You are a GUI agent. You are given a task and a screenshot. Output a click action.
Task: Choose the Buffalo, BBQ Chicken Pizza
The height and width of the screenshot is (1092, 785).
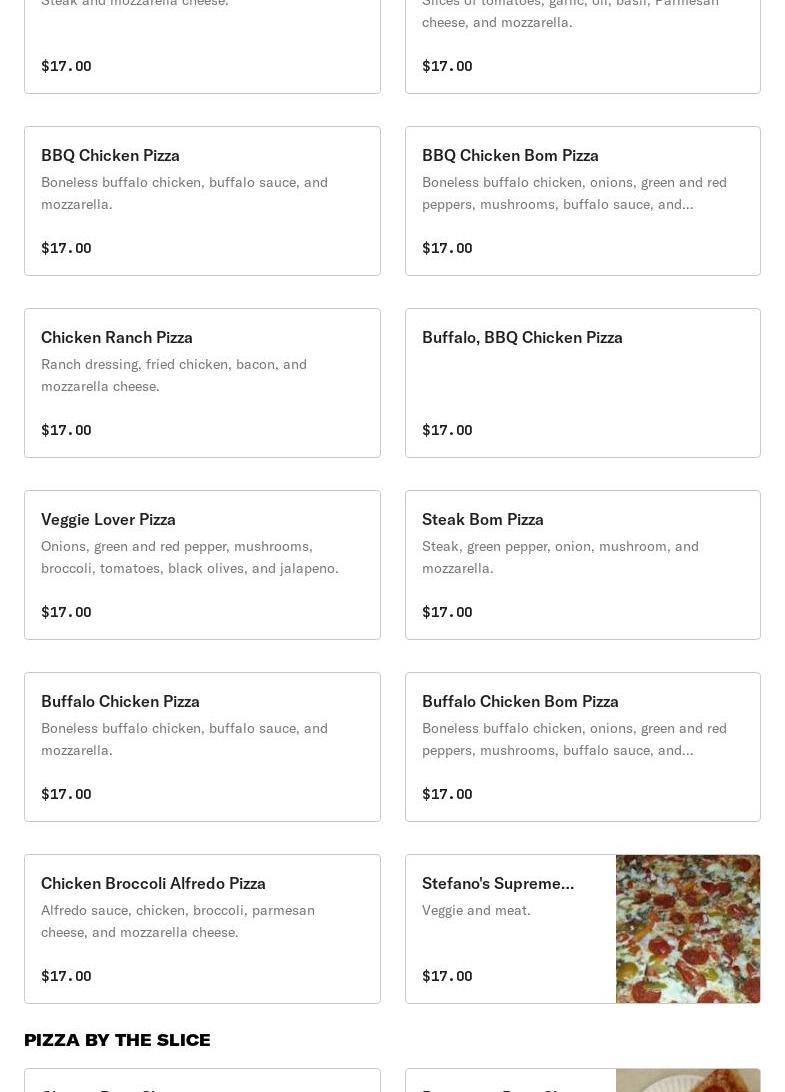point(522,337)
